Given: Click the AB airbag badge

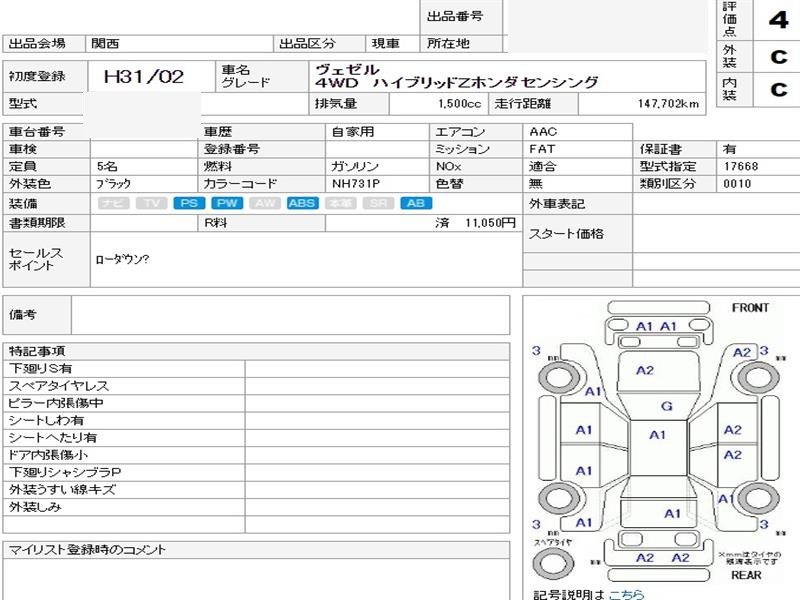Looking at the screenshot, I should [x=416, y=203].
